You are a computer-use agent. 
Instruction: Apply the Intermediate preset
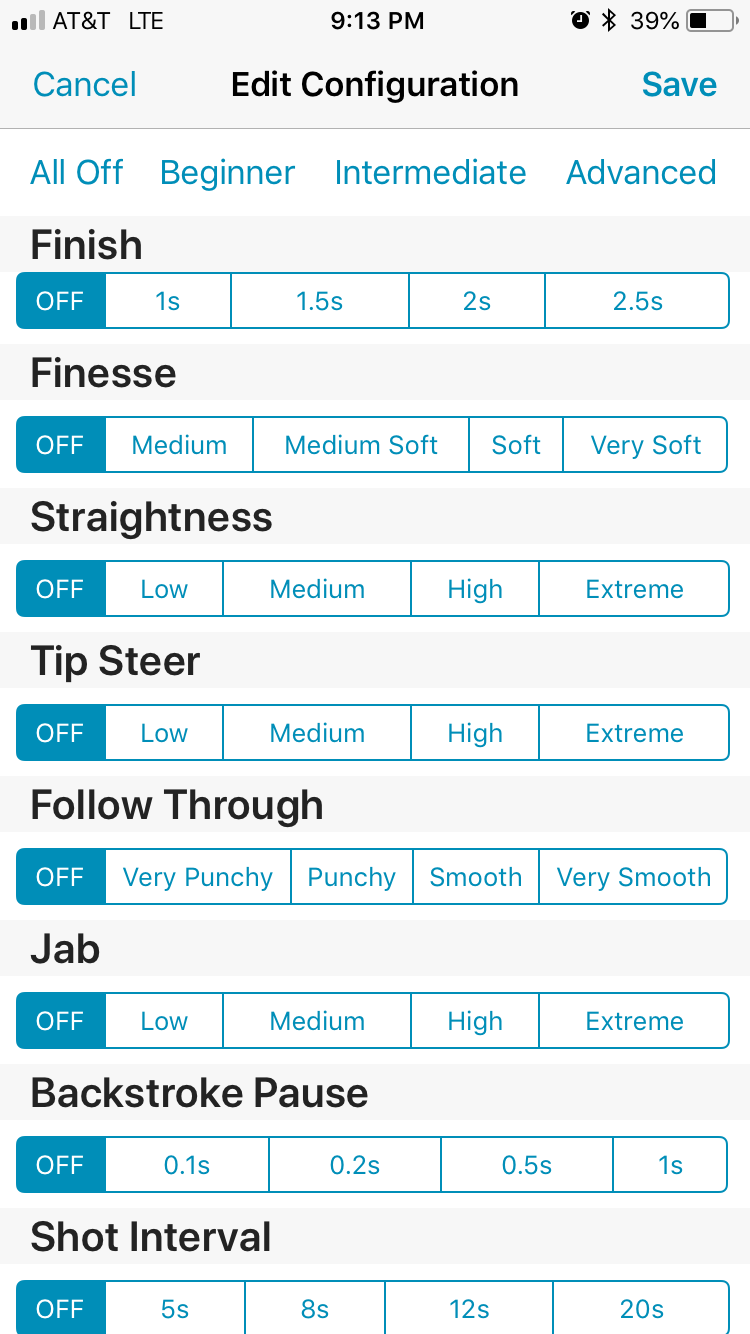point(430,173)
